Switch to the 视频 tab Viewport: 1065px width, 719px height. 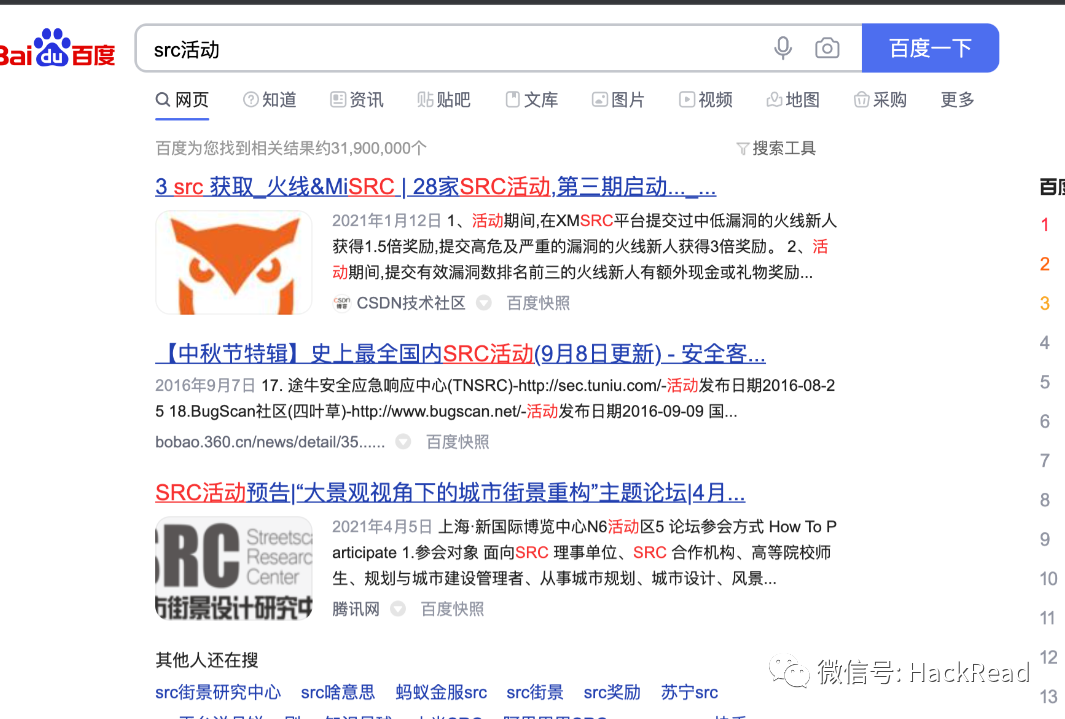(706, 100)
